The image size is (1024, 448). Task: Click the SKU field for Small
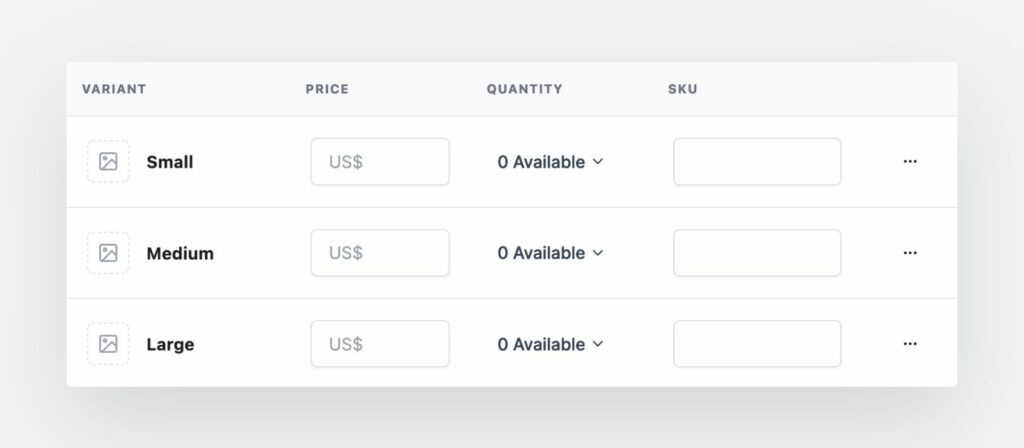coord(756,162)
